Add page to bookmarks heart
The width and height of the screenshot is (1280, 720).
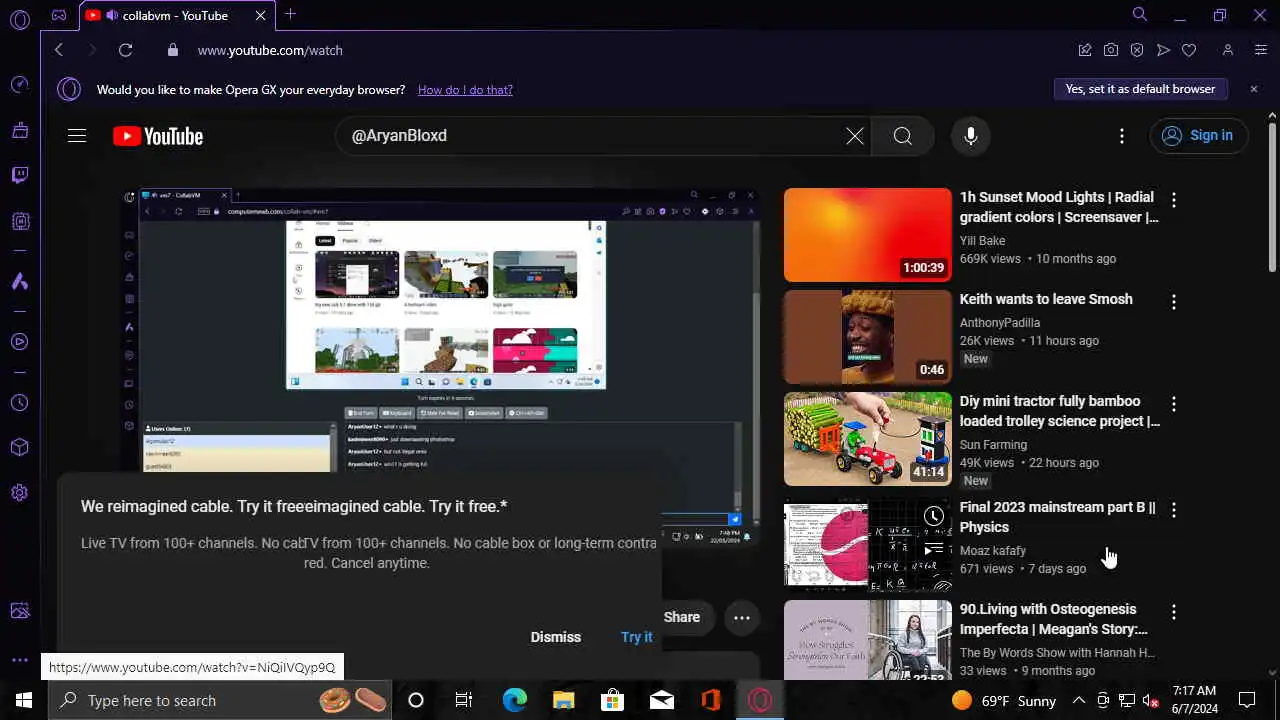1189,50
